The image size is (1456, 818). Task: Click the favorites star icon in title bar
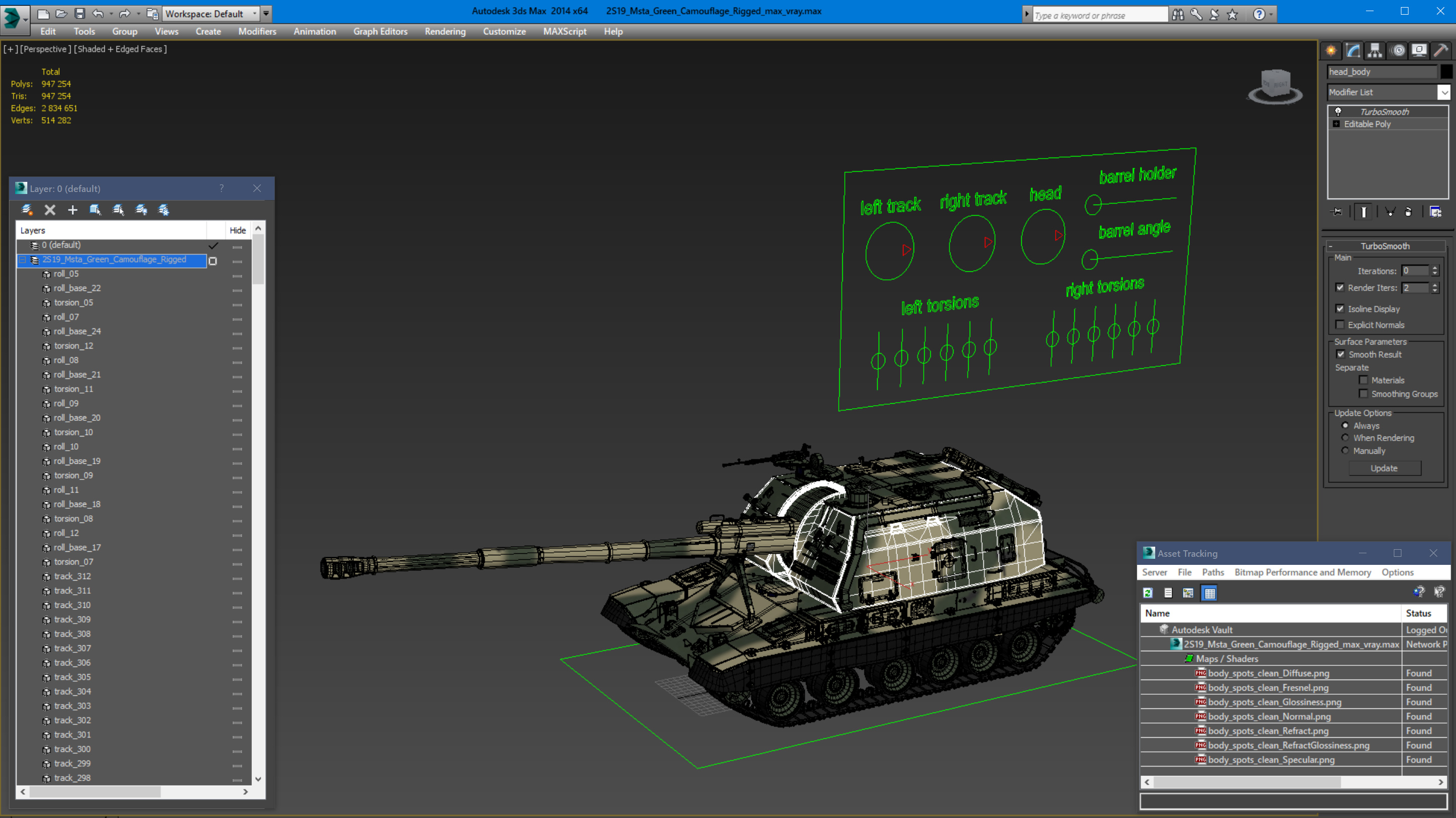point(1233,15)
